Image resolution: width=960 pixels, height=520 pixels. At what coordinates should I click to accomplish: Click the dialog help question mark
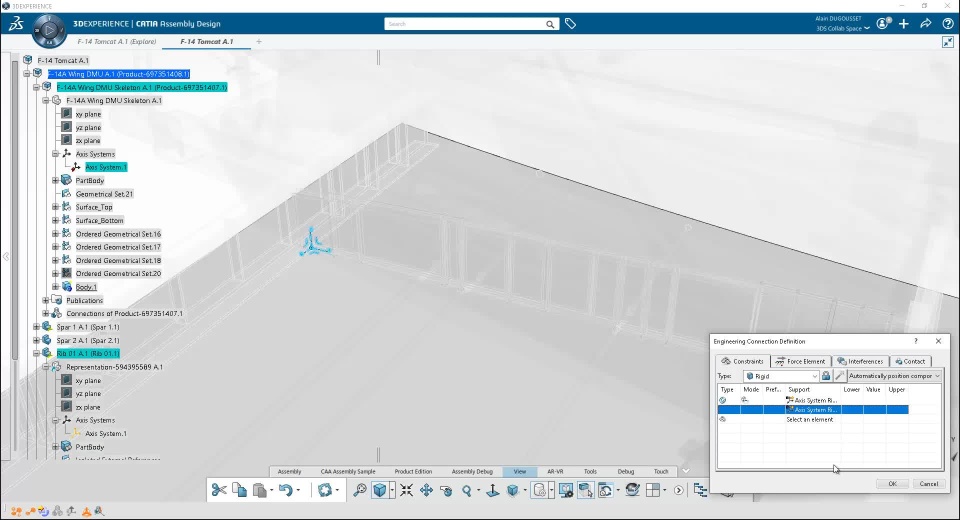click(x=916, y=341)
